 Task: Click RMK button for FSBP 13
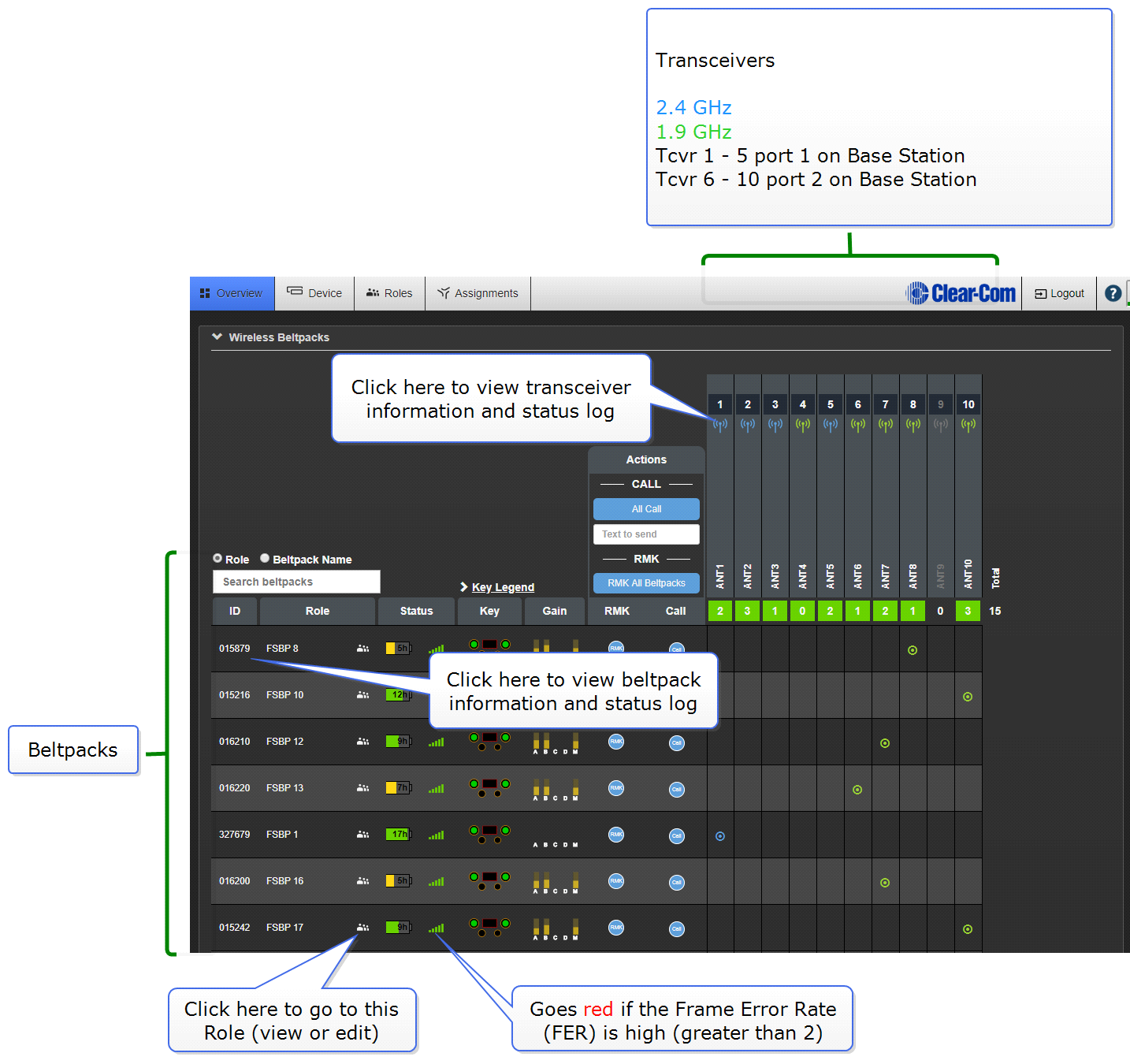pyautogui.click(x=616, y=788)
